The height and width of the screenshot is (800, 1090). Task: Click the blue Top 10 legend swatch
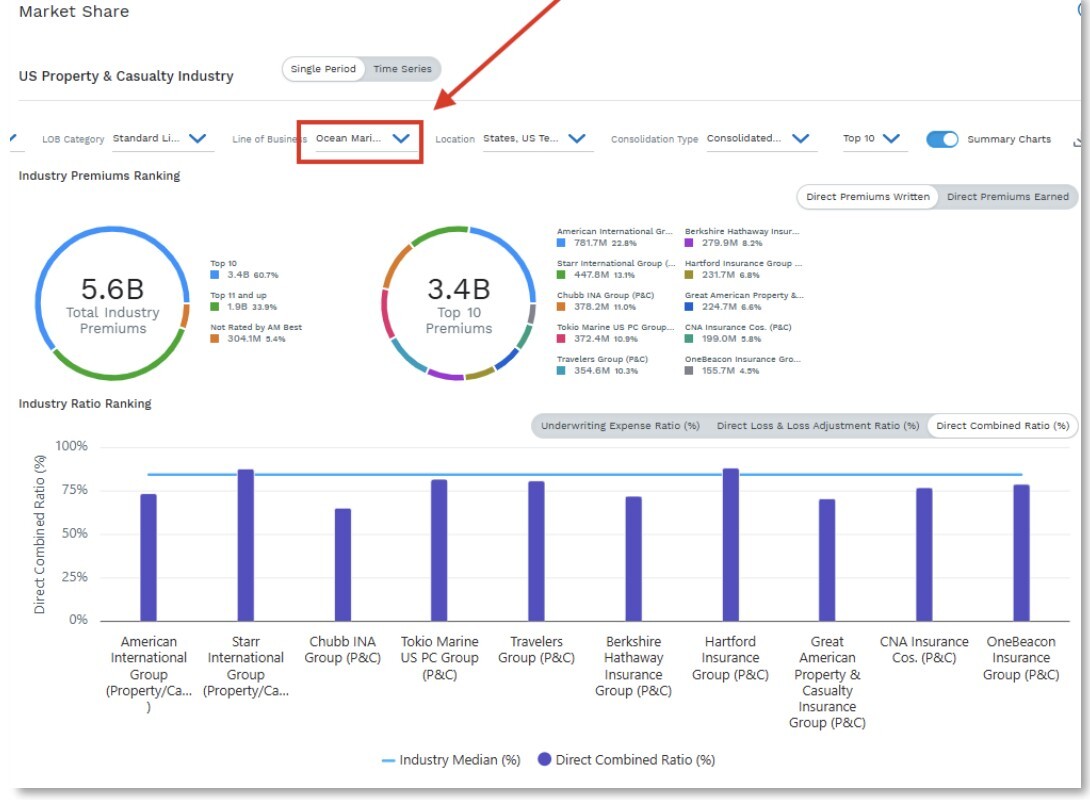click(214, 274)
